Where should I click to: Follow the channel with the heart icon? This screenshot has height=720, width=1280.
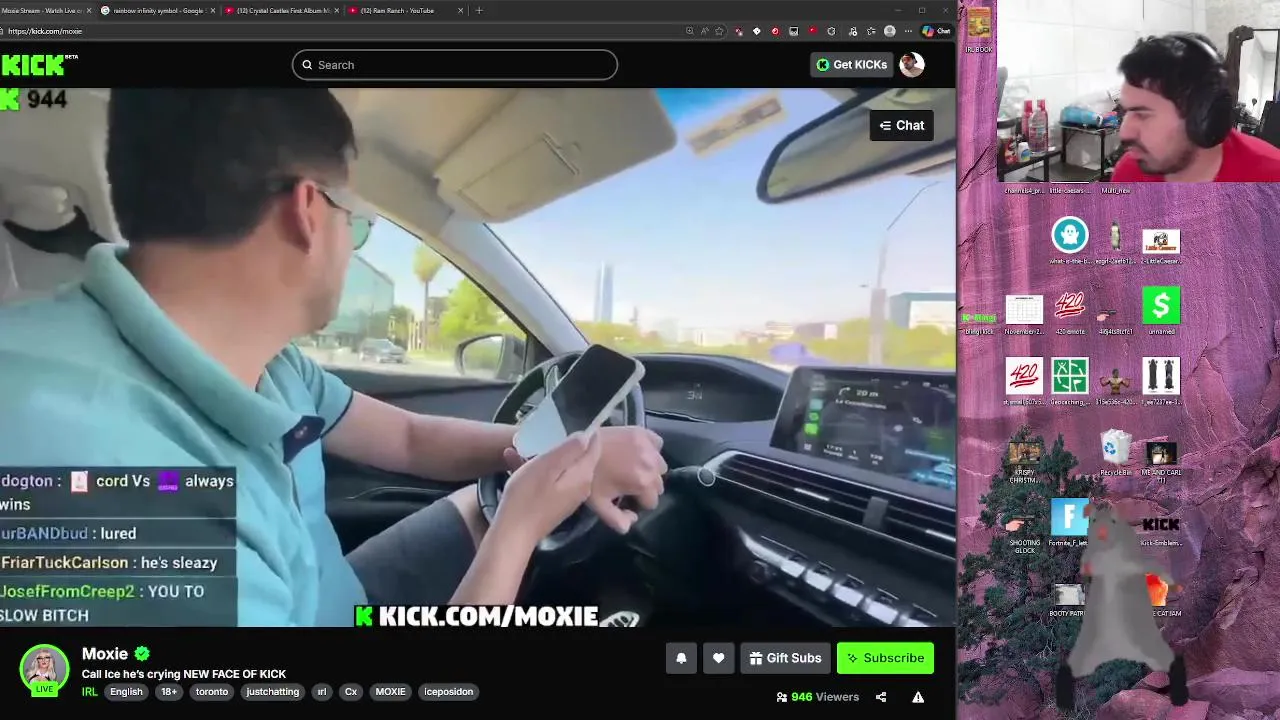tap(718, 658)
